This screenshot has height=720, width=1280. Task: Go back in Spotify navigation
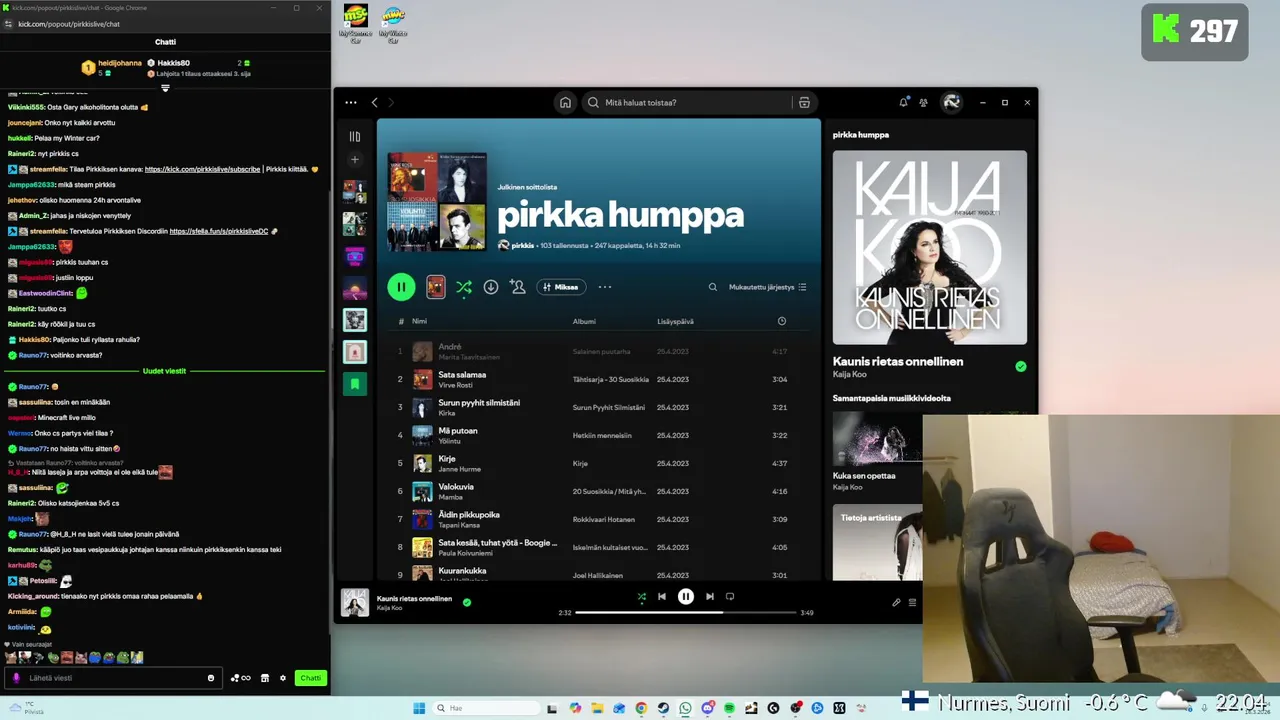click(x=375, y=102)
